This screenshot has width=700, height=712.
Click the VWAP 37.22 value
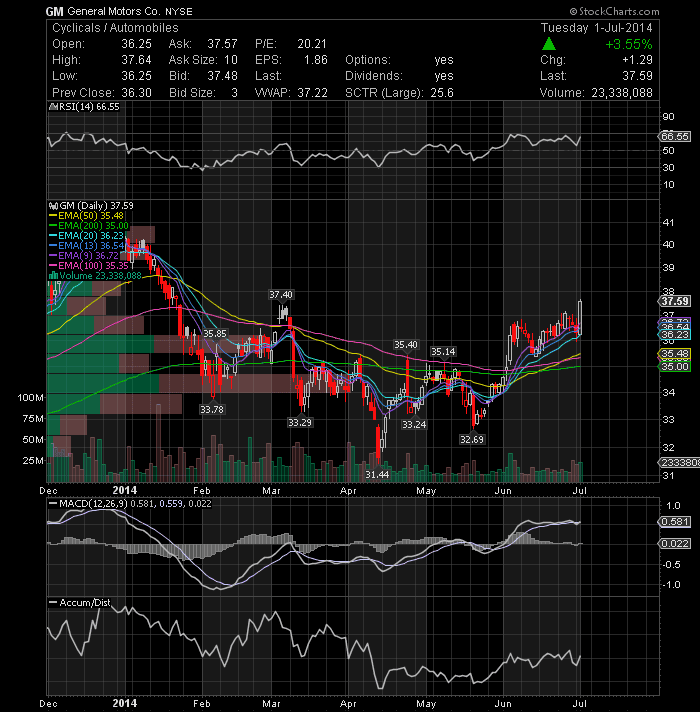pos(312,93)
